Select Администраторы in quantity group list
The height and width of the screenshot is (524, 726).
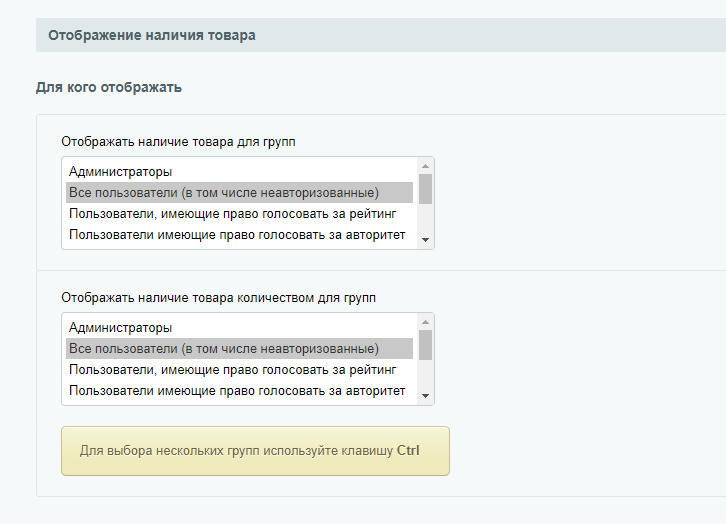tap(239, 328)
